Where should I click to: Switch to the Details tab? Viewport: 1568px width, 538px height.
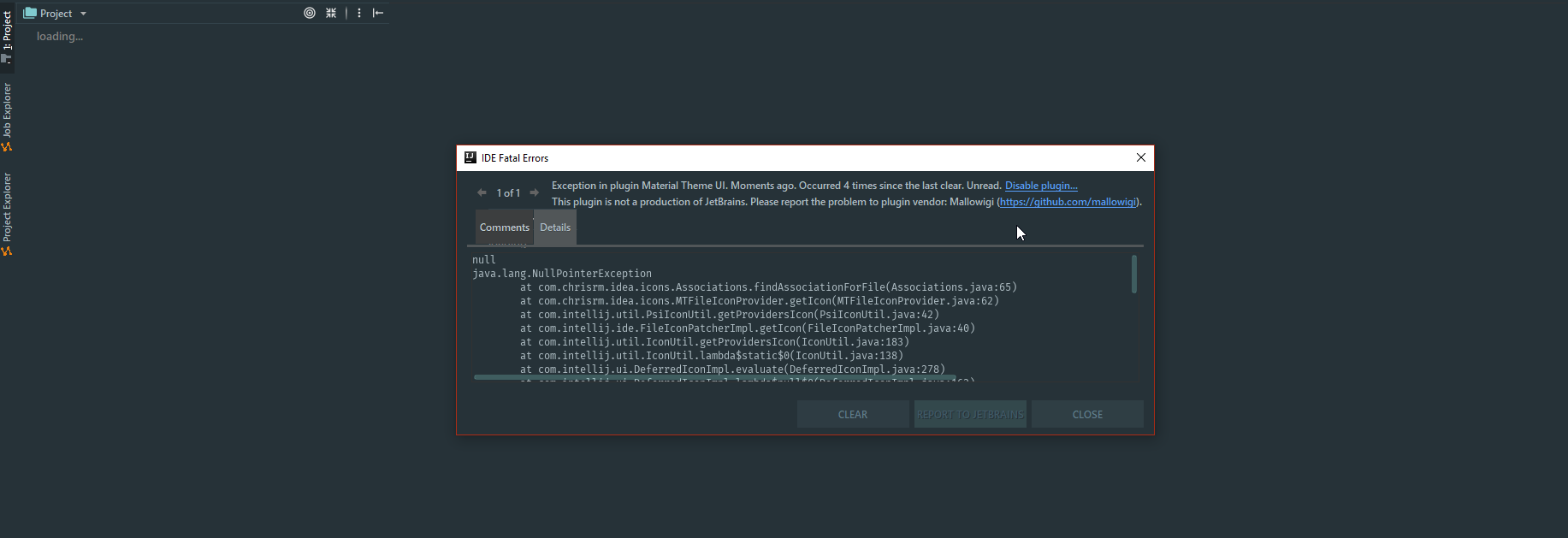click(x=555, y=228)
